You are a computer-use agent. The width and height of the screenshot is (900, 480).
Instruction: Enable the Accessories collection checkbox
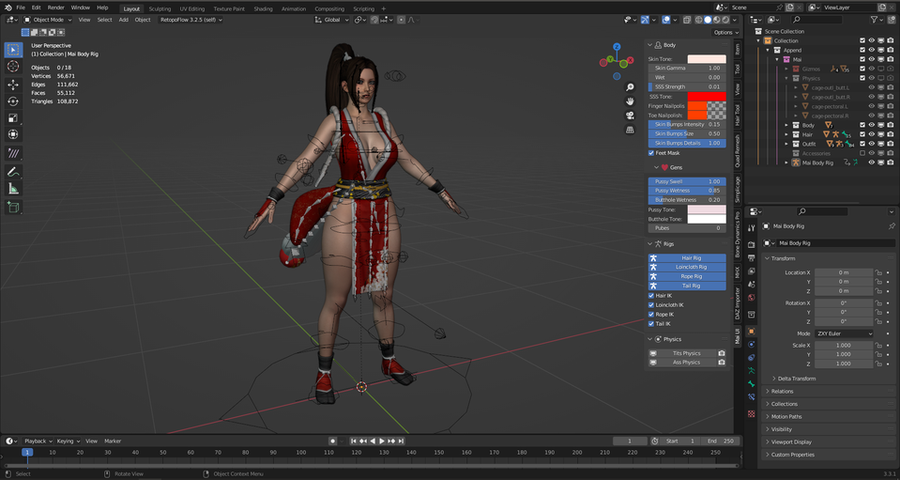tap(862, 153)
